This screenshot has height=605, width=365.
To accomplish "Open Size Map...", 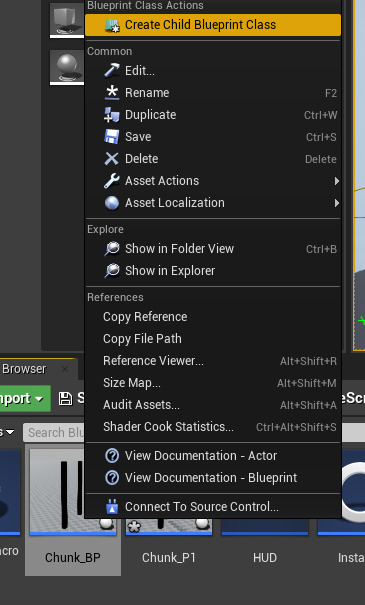I will pos(213,383).
